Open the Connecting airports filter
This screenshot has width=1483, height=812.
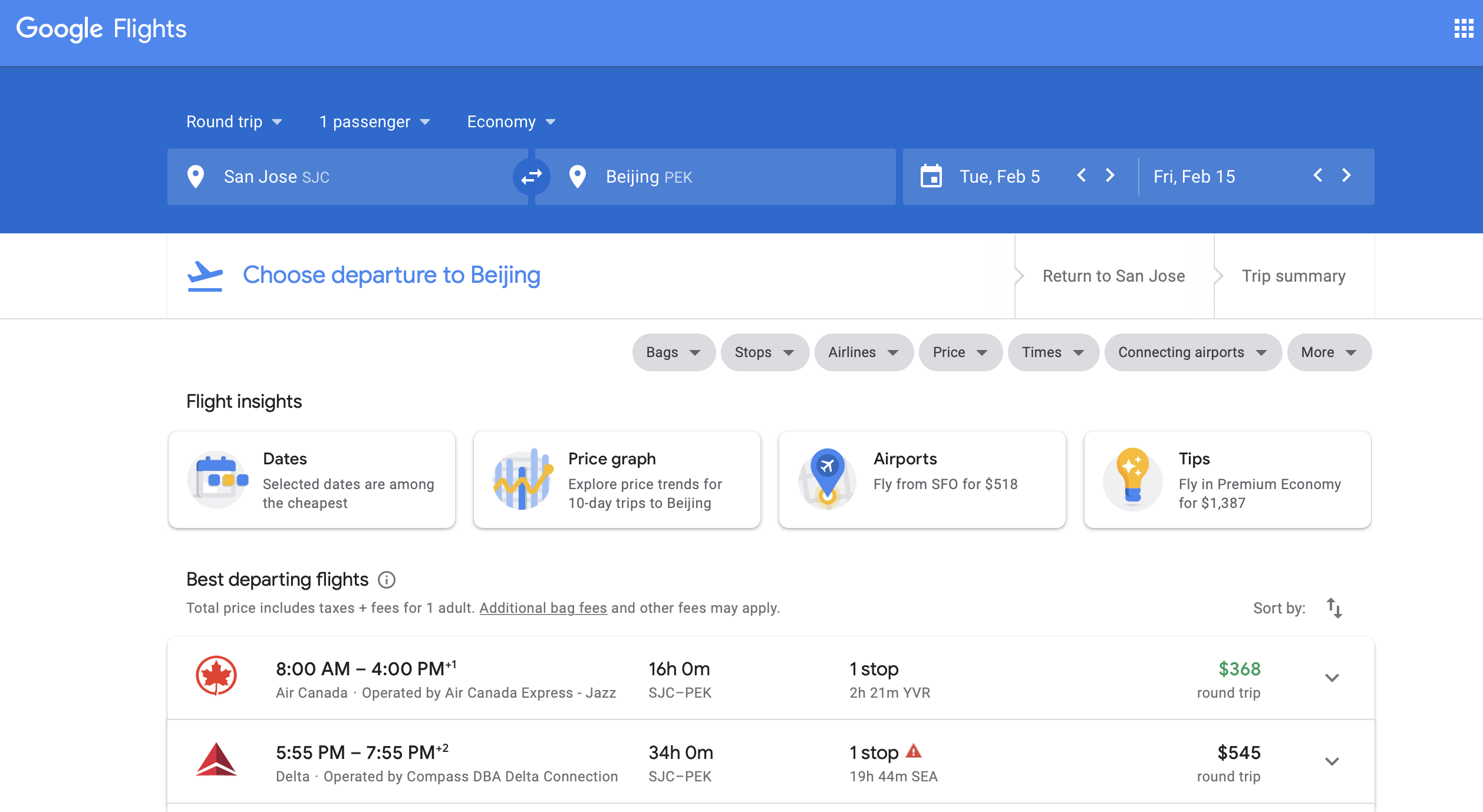[1193, 352]
